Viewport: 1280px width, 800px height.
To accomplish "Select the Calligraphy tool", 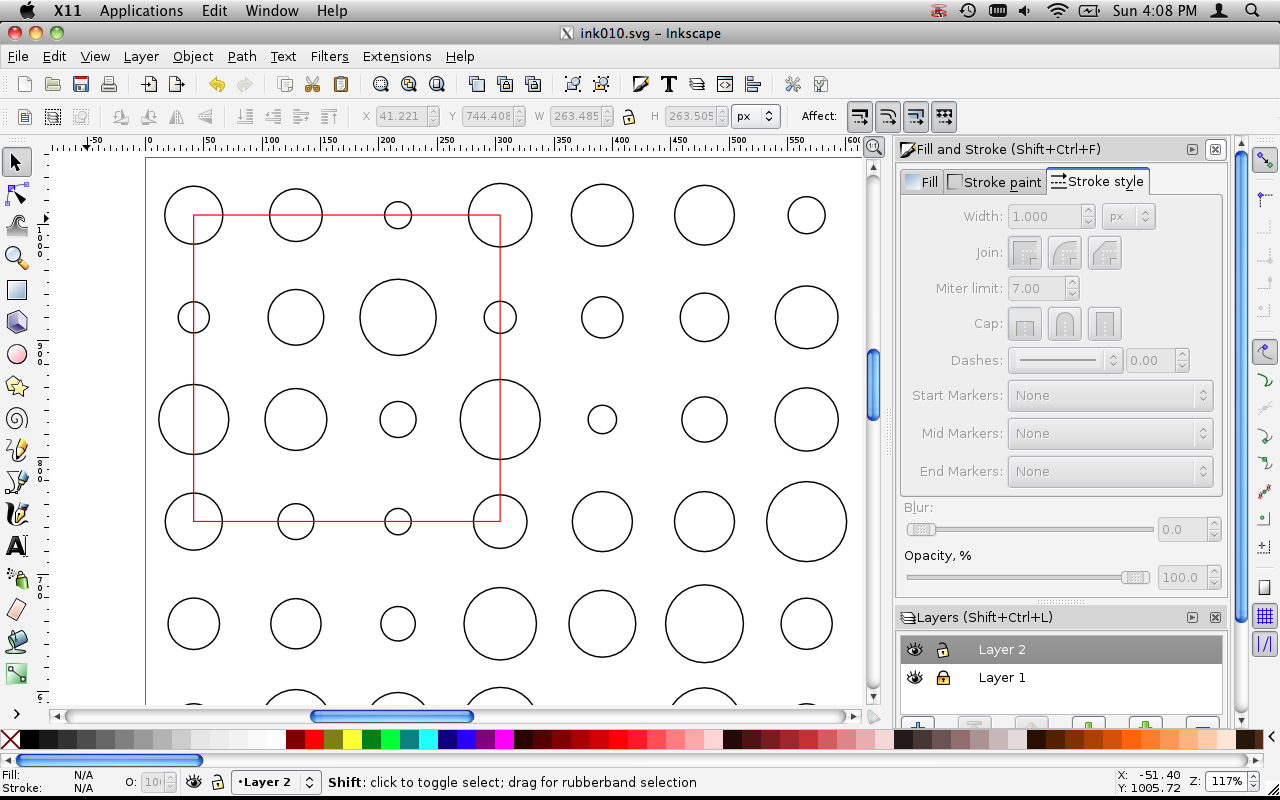I will point(16,514).
